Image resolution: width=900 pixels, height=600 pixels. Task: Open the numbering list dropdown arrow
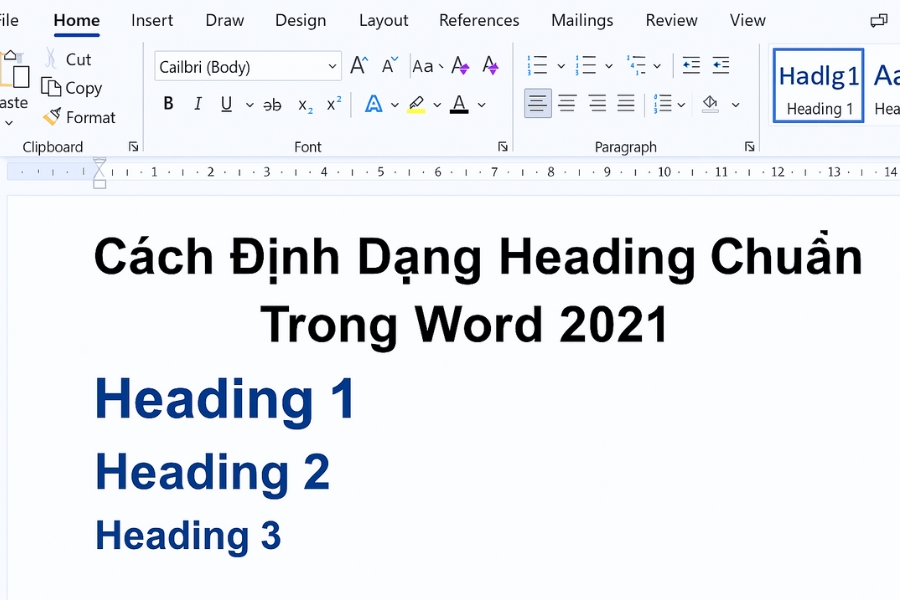[609, 65]
